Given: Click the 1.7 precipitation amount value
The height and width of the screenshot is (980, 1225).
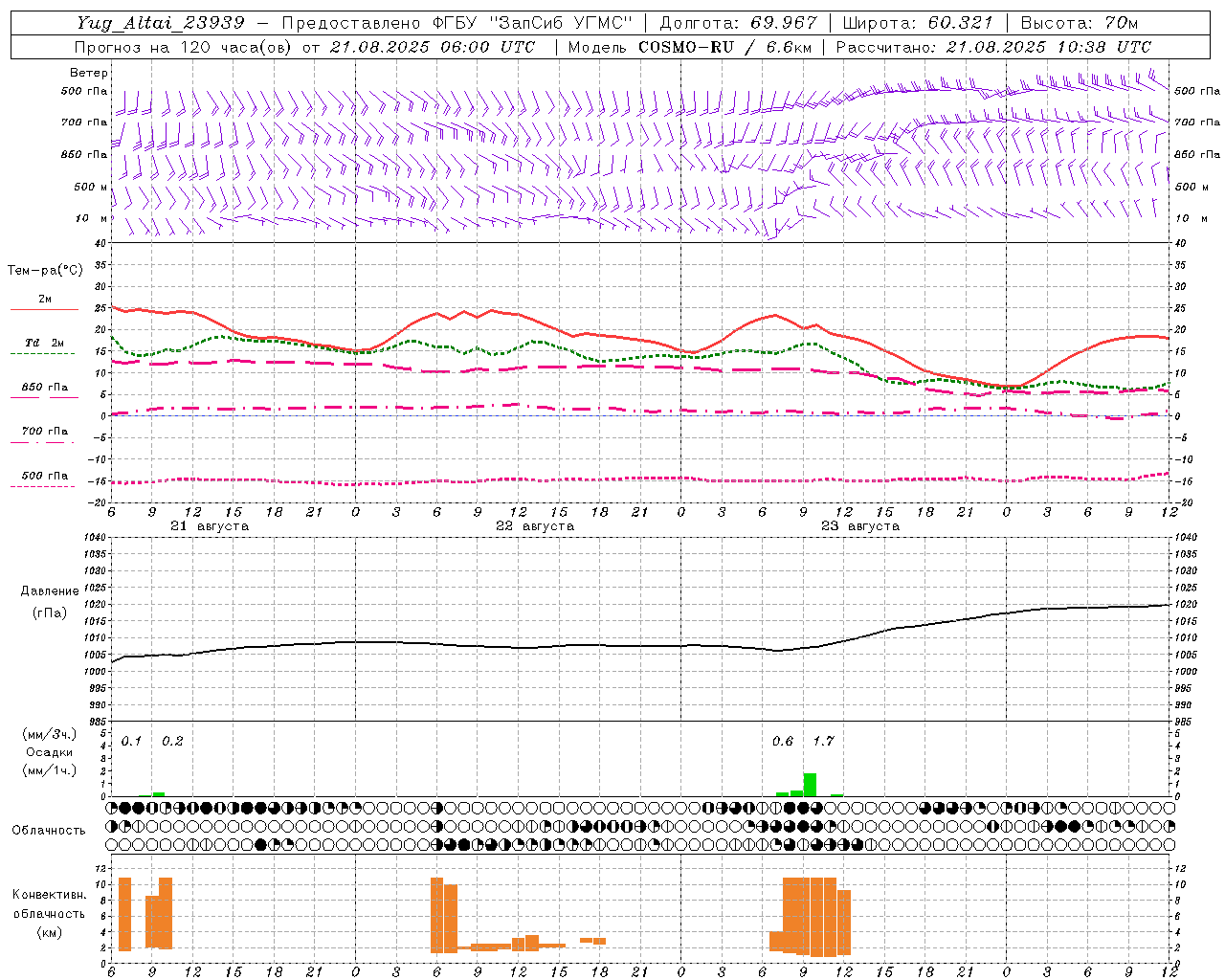Looking at the screenshot, I should tap(823, 742).
